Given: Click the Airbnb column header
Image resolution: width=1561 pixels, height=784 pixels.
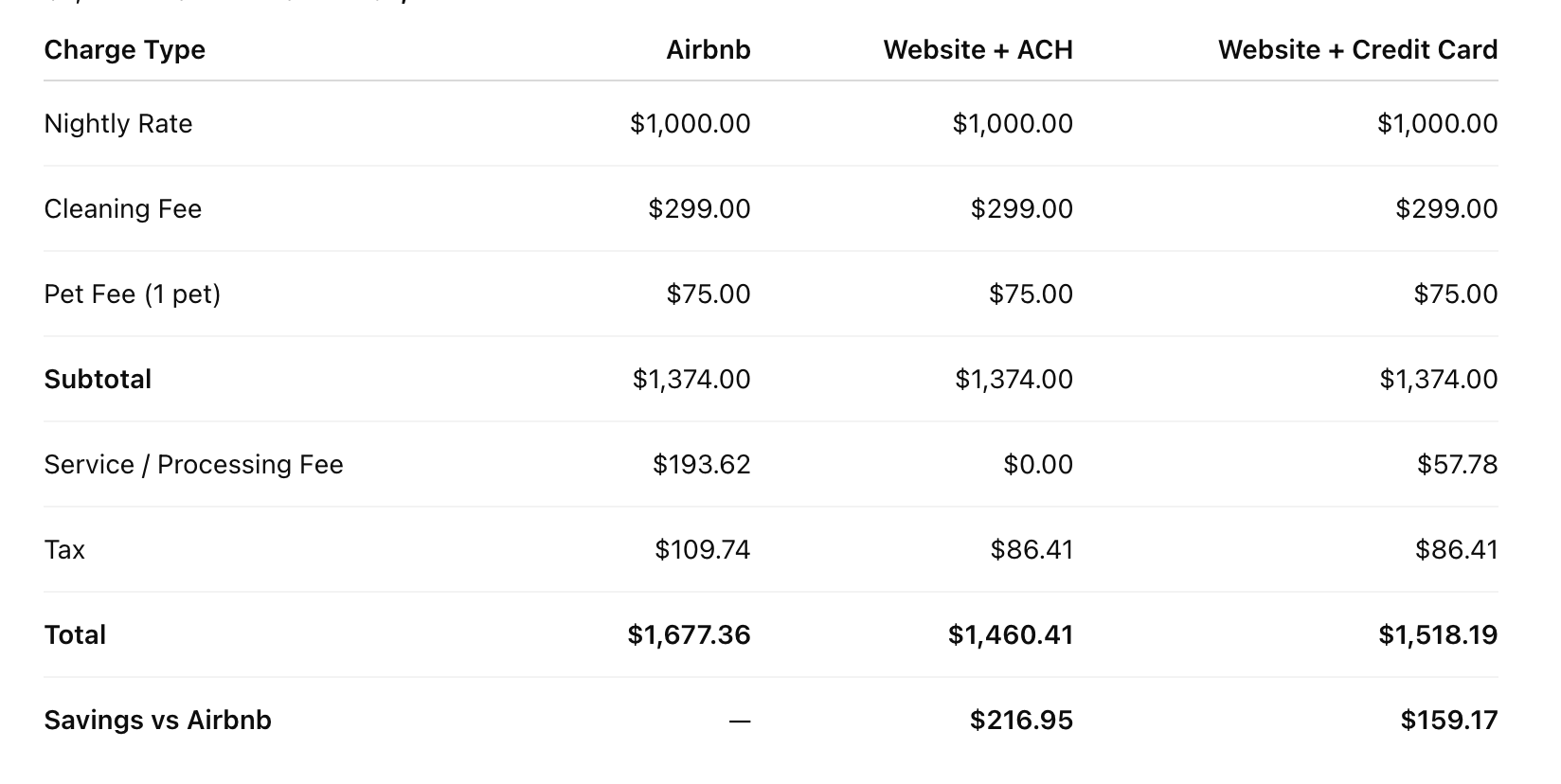Looking at the screenshot, I should point(708,50).
